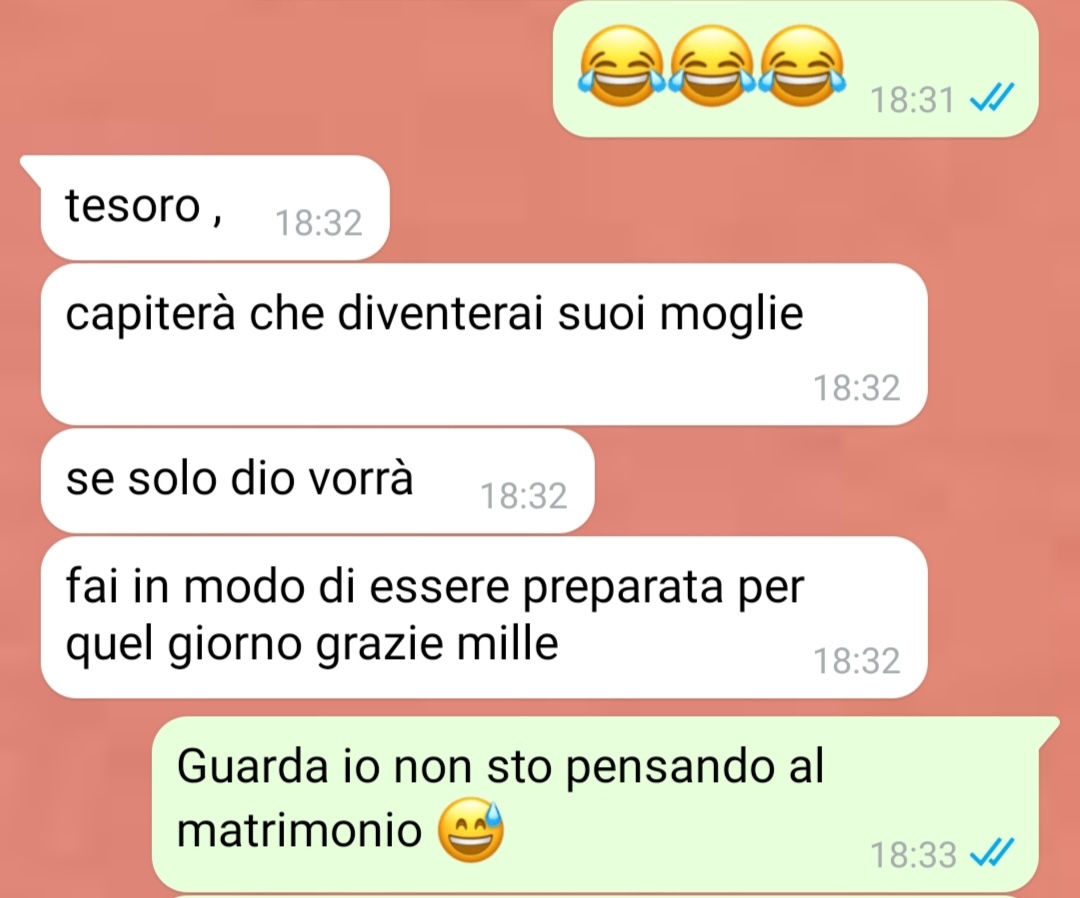This screenshot has height=898, width=1080.
Task: Select the 'Guarda io non sto pensando' reply
Action: 605,804
